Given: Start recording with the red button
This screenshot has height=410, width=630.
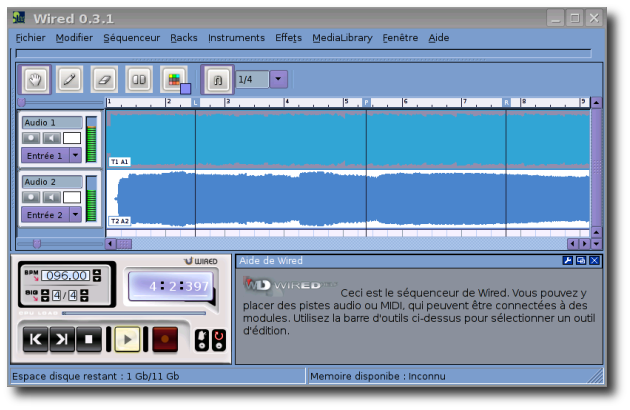Looking at the screenshot, I should pos(165,340).
